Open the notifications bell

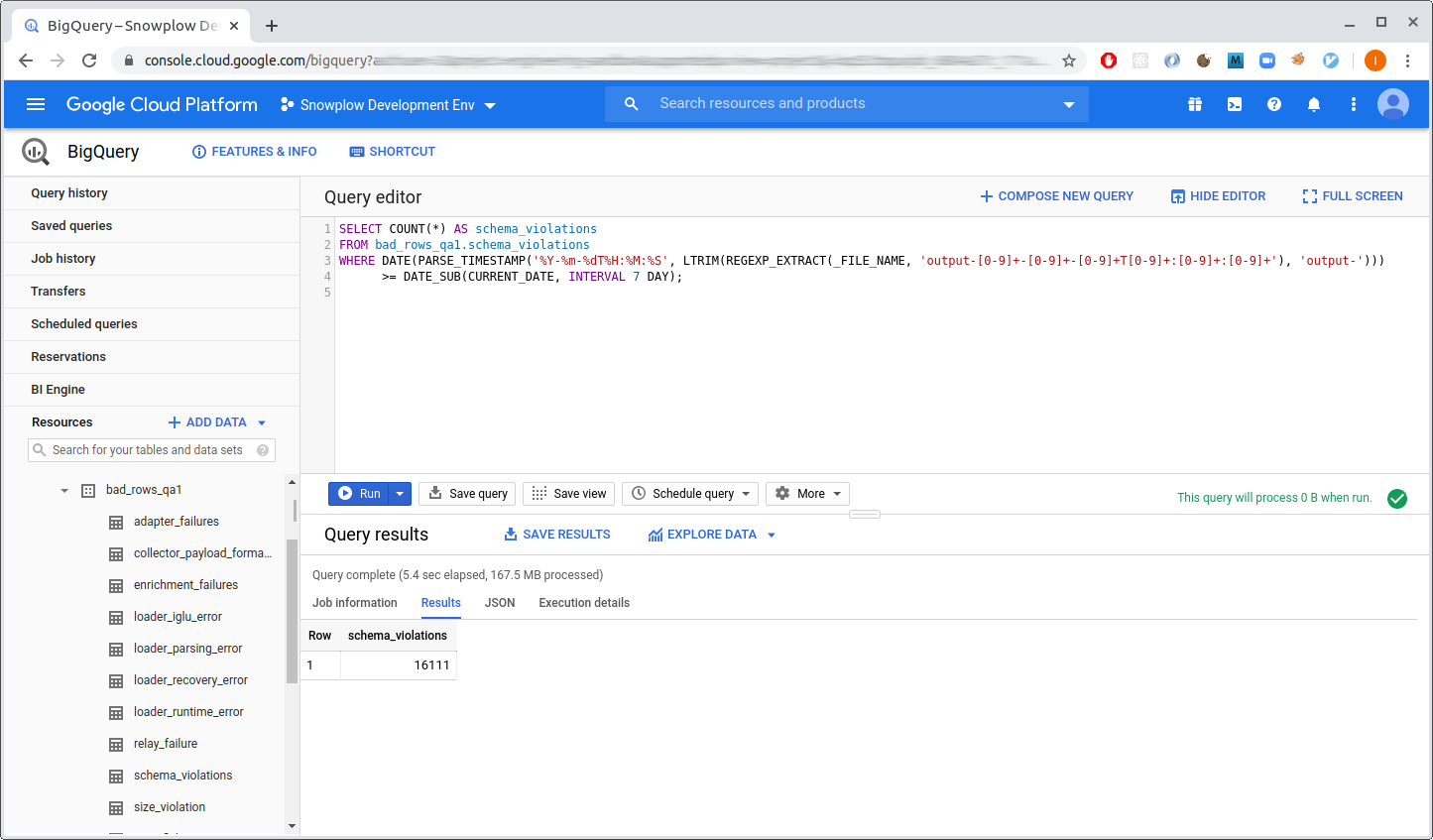click(1314, 103)
